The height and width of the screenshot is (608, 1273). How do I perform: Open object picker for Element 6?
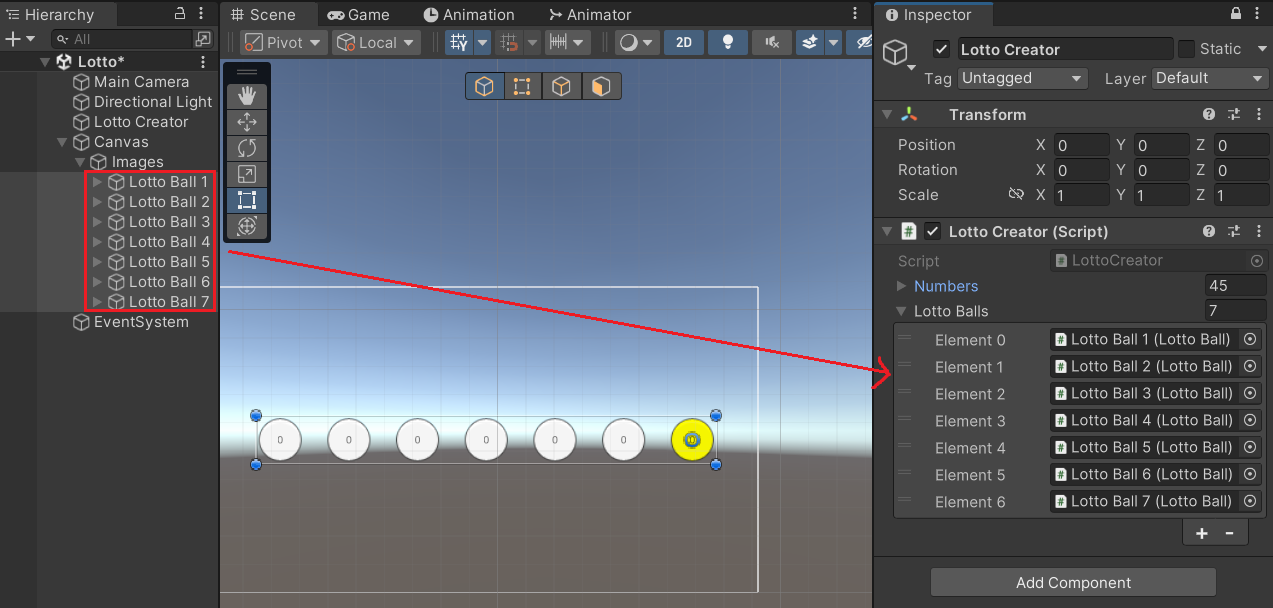tap(1250, 501)
